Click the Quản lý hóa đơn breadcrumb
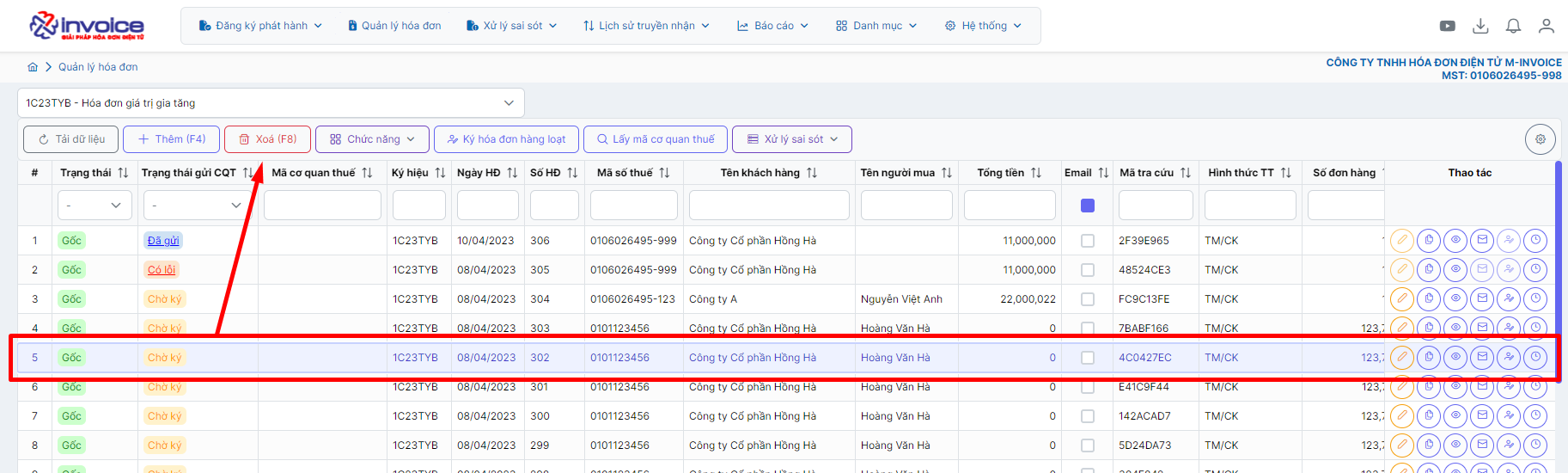1568x473 pixels. pos(98,67)
